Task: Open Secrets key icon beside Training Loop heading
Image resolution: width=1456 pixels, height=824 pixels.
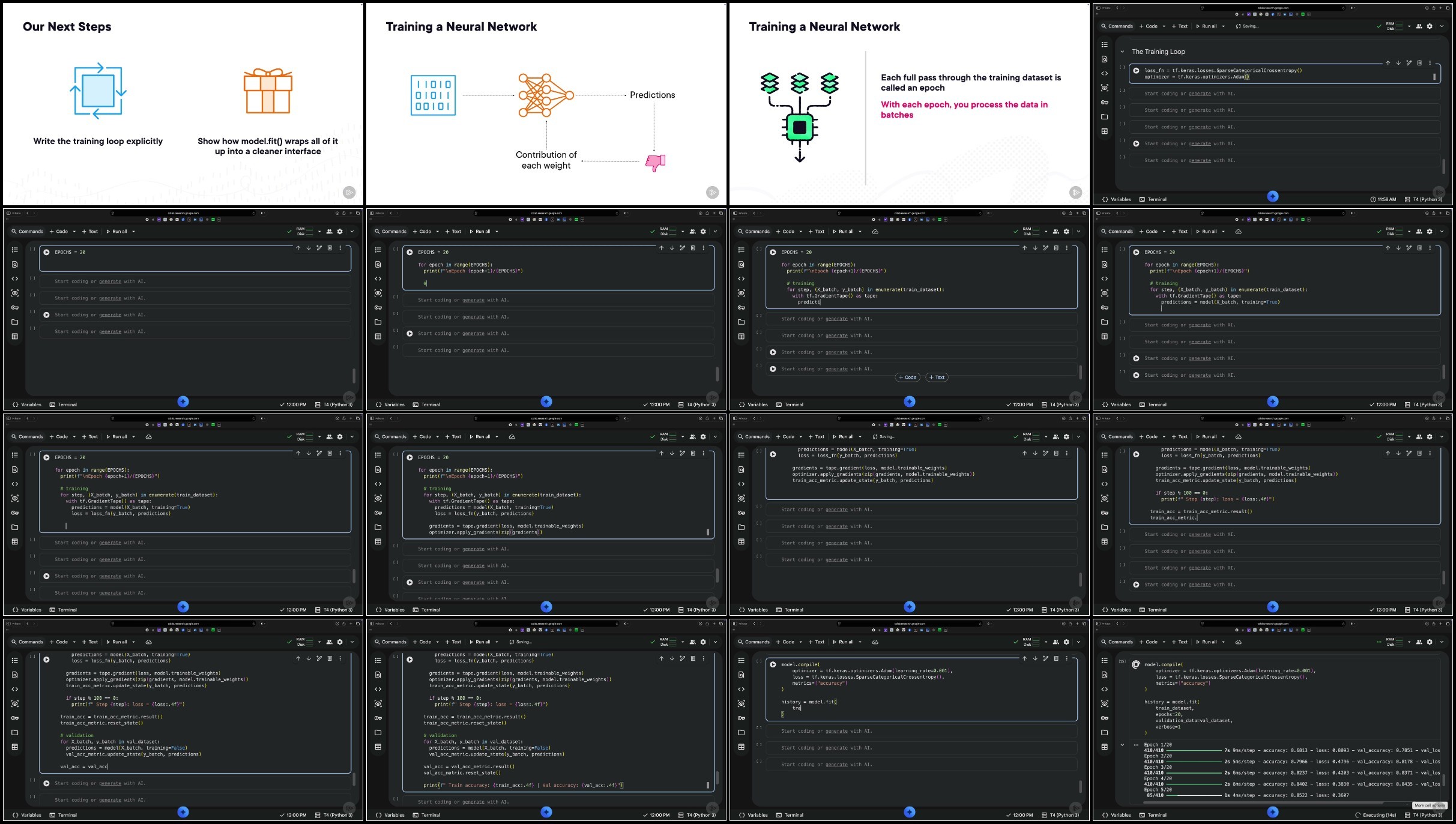Action: 1105,102
